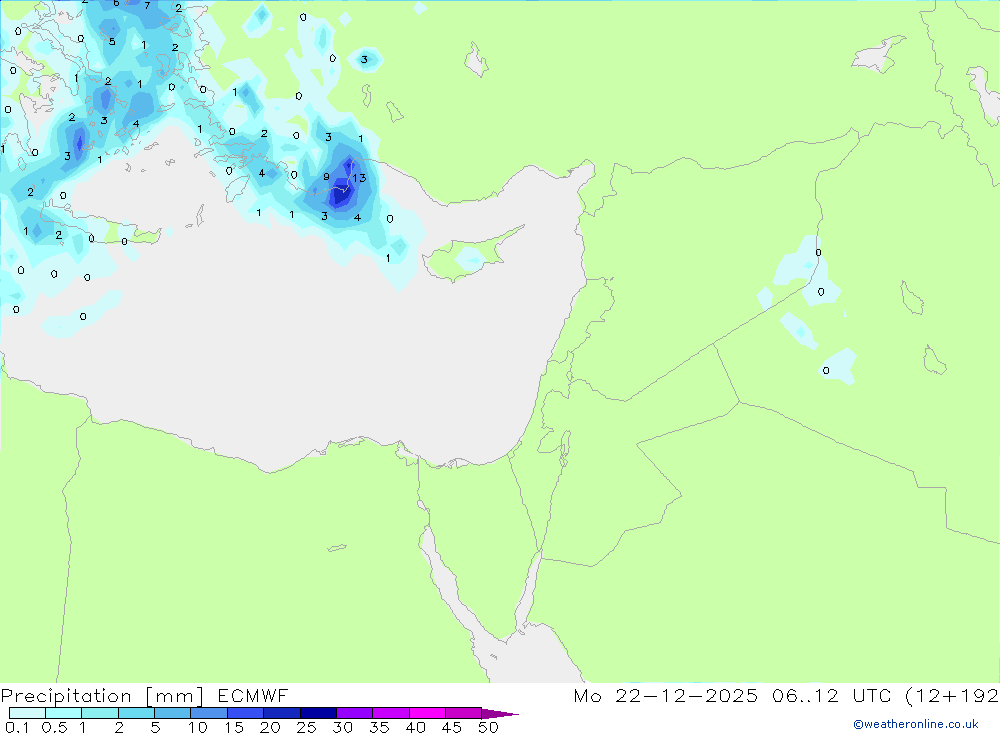This screenshot has height=733, width=1000.
Task: Click the 25–30 mm navy legend swatch
Action: (x=318, y=713)
